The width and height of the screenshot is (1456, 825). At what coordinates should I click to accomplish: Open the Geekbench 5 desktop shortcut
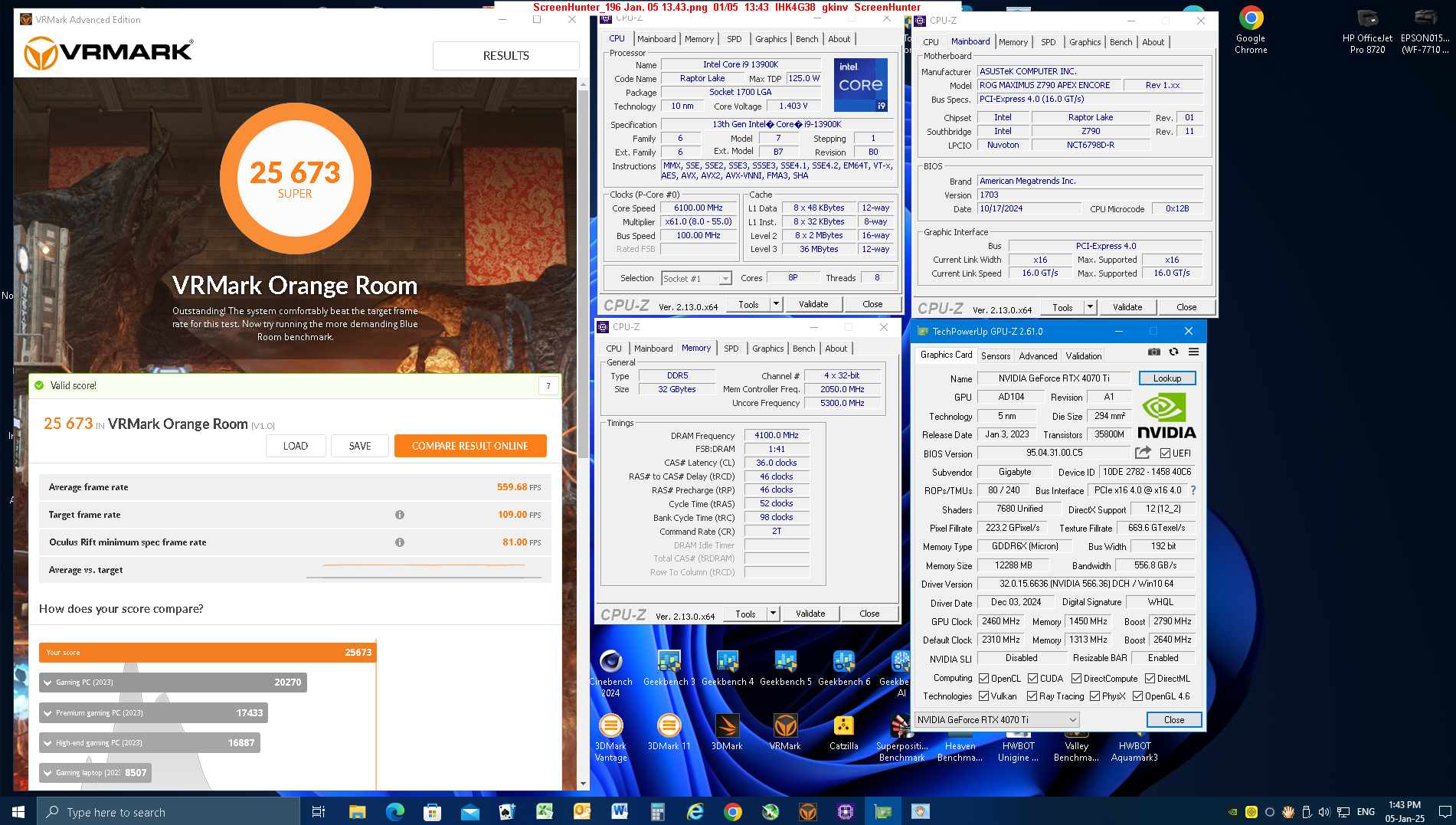point(785,668)
